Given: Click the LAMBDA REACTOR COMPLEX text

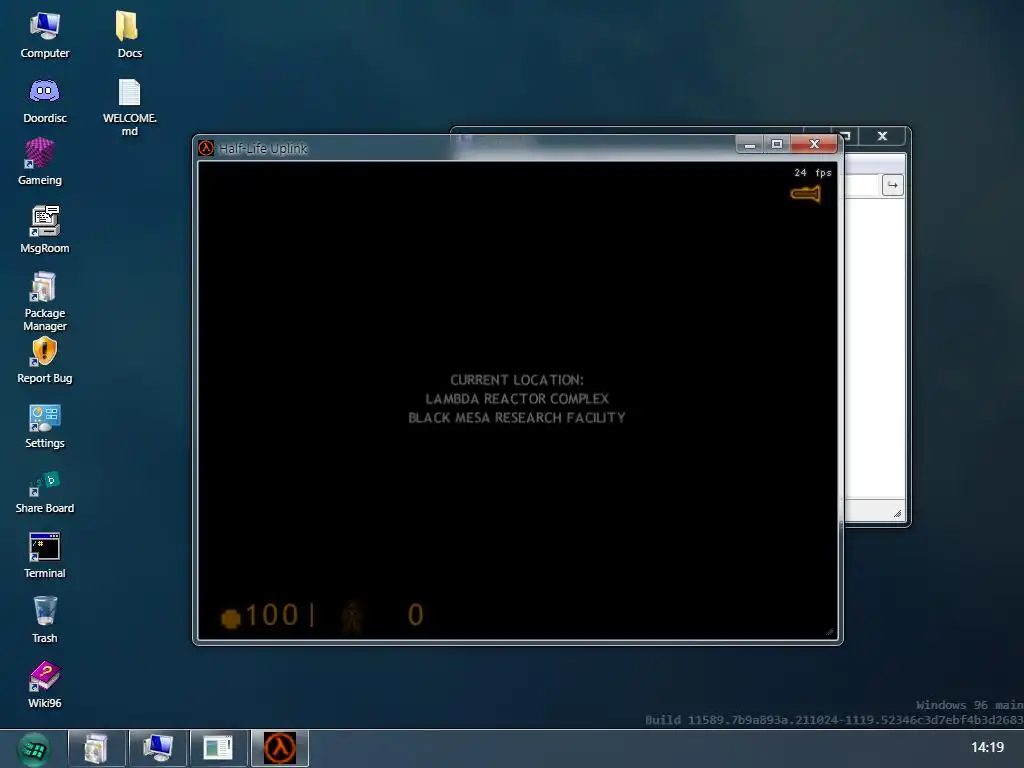Looking at the screenshot, I should pyautogui.click(x=517, y=398).
